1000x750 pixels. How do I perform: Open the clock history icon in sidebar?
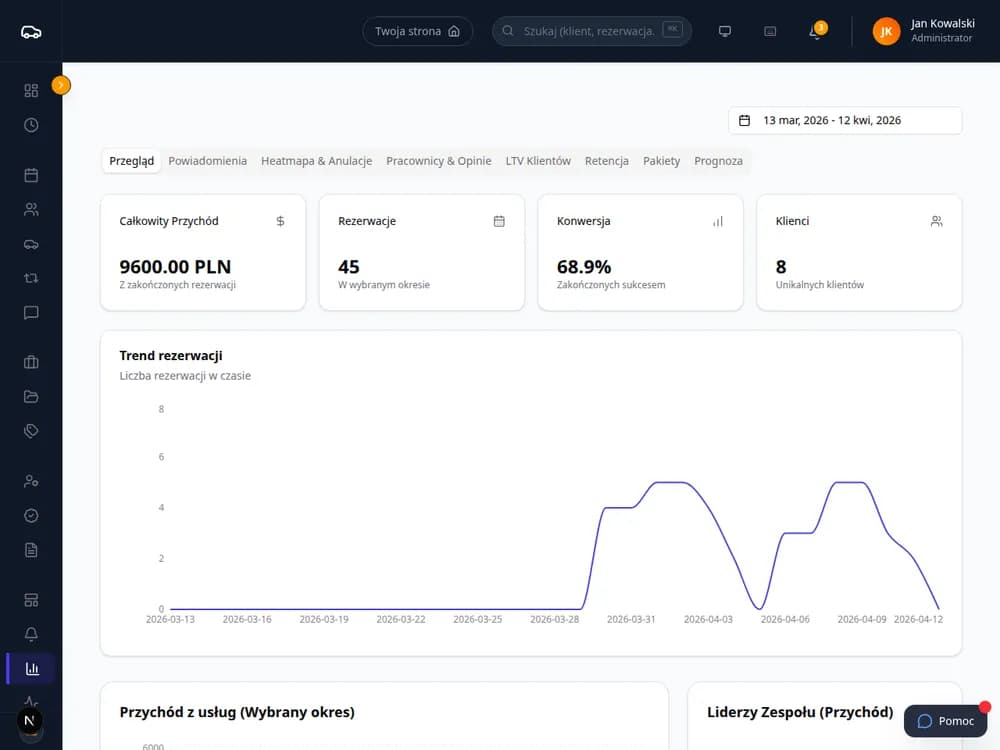31,125
